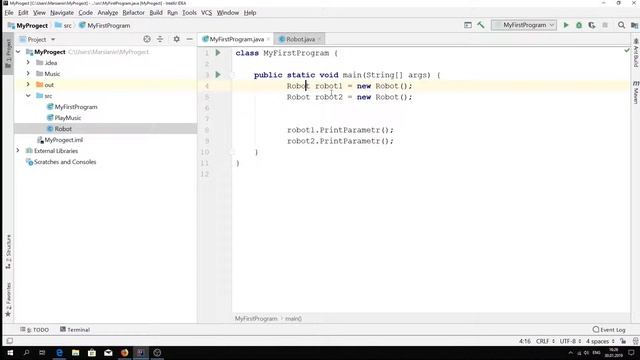This screenshot has height=360, width=640.
Task: Open the Event Log
Action: 609,330
